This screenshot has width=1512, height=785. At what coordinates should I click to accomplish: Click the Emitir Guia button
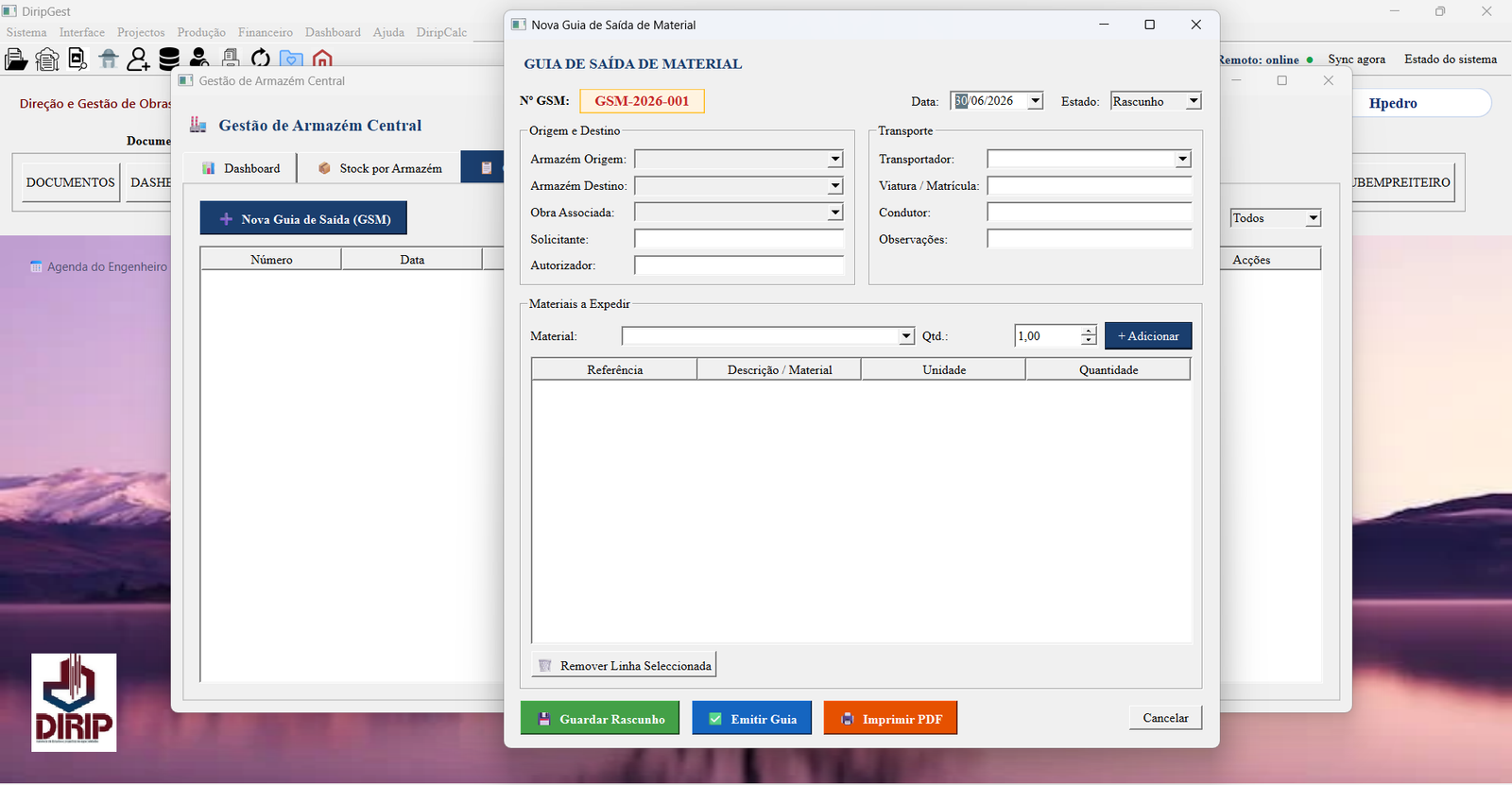(752, 718)
